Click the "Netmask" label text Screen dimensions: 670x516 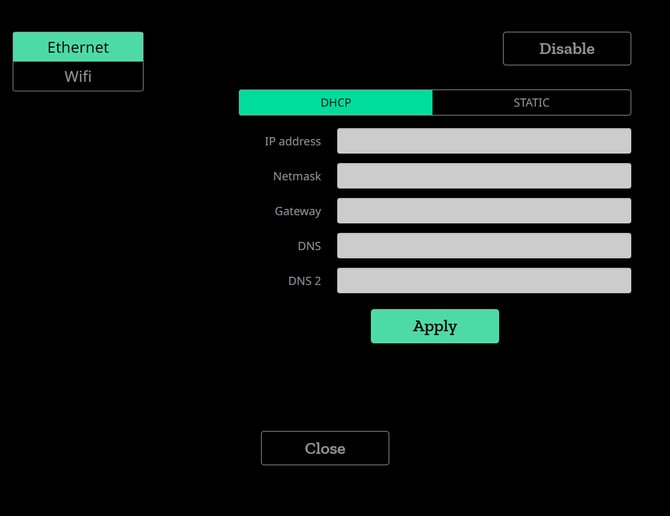click(297, 176)
